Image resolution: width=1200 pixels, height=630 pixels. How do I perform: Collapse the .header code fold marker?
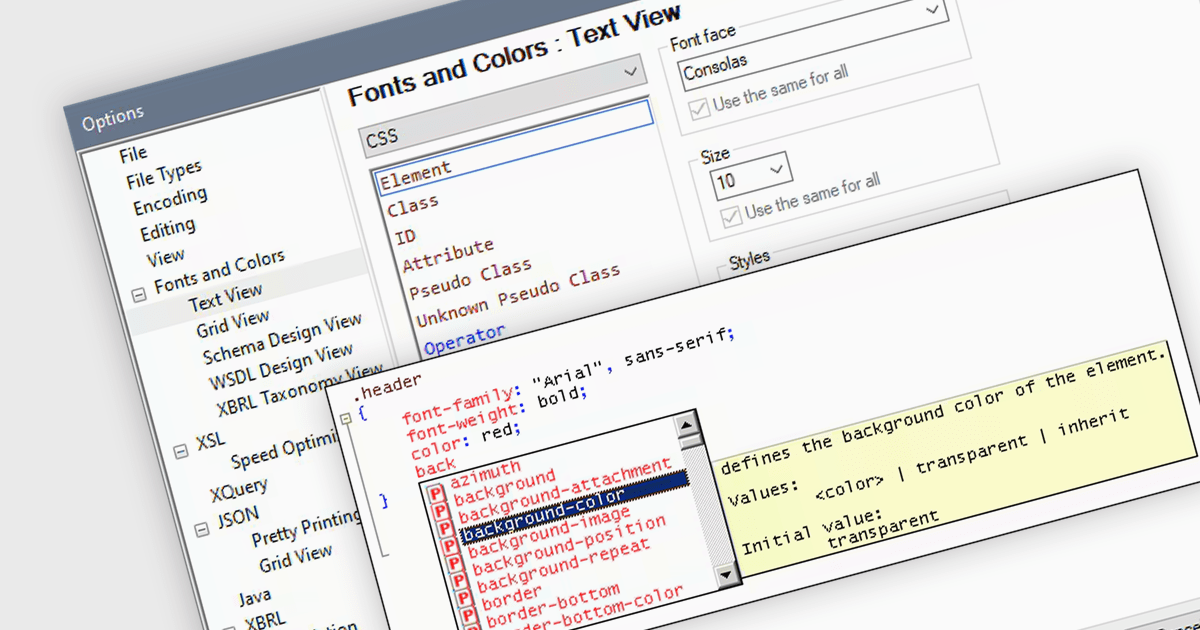(x=345, y=417)
